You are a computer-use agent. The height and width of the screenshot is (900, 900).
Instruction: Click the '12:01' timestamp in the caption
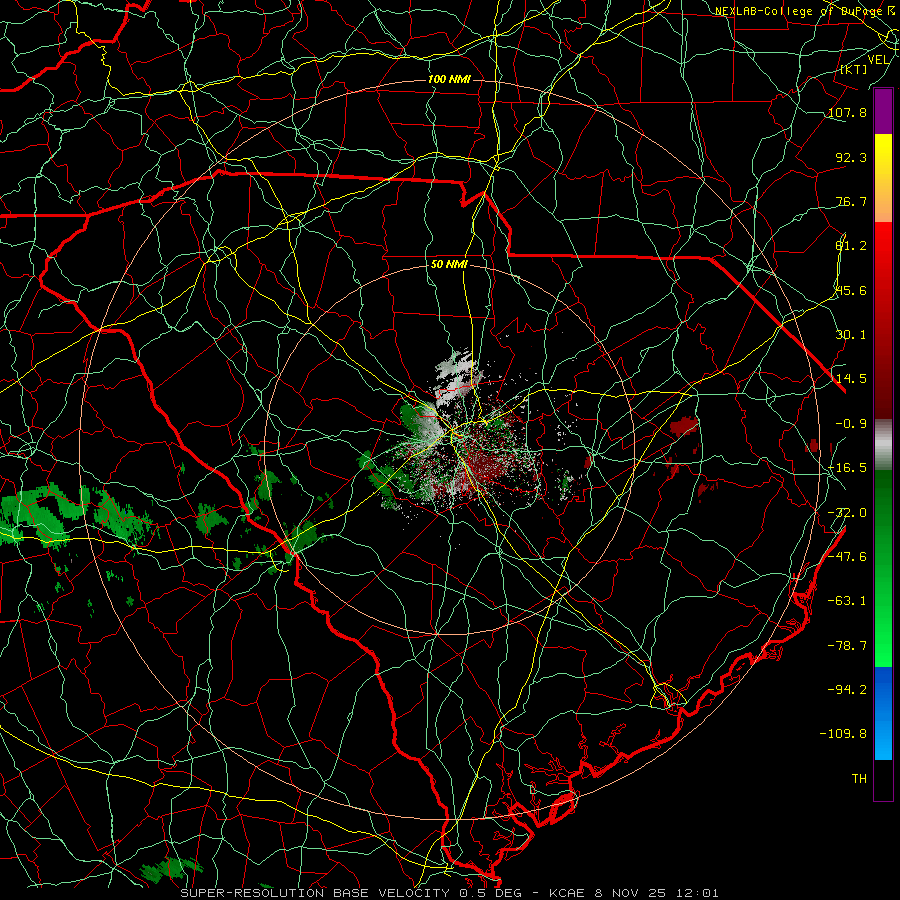(697, 893)
